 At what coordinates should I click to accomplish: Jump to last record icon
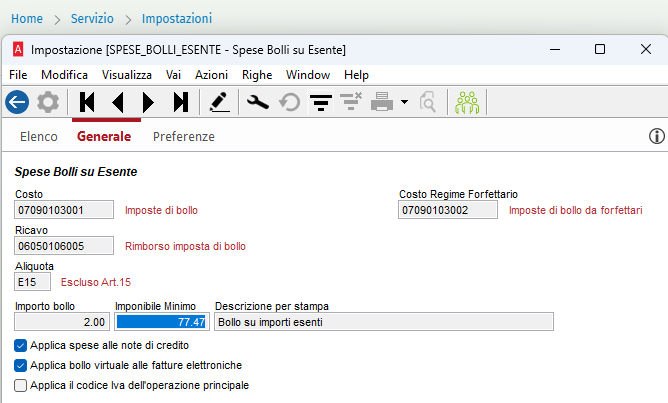(181, 102)
